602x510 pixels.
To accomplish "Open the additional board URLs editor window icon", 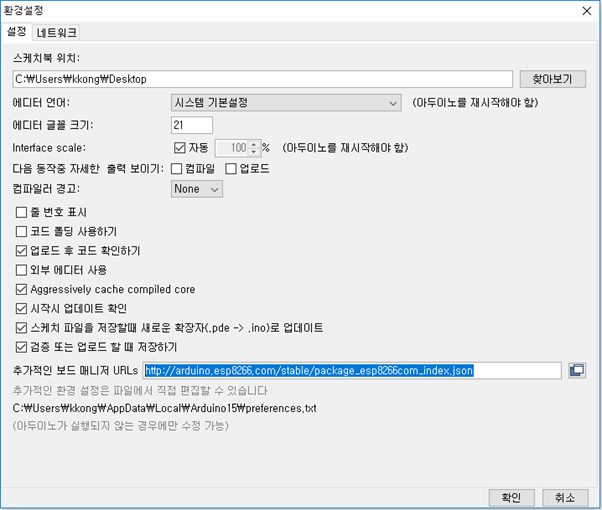I will pyautogui.click(x=577, y=371).
